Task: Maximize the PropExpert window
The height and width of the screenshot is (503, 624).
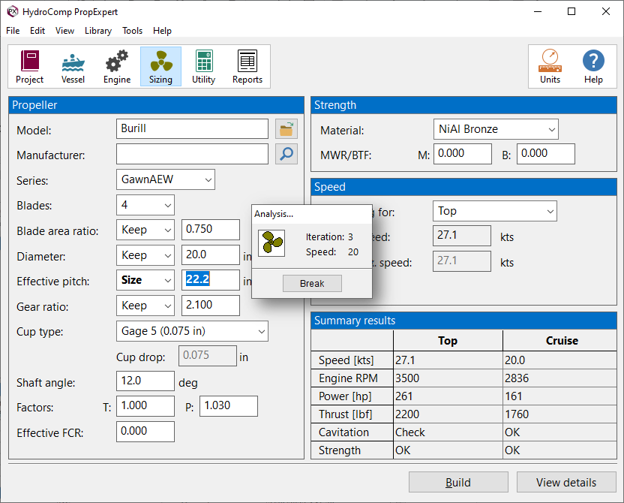Action: click(x=571, y=12)
